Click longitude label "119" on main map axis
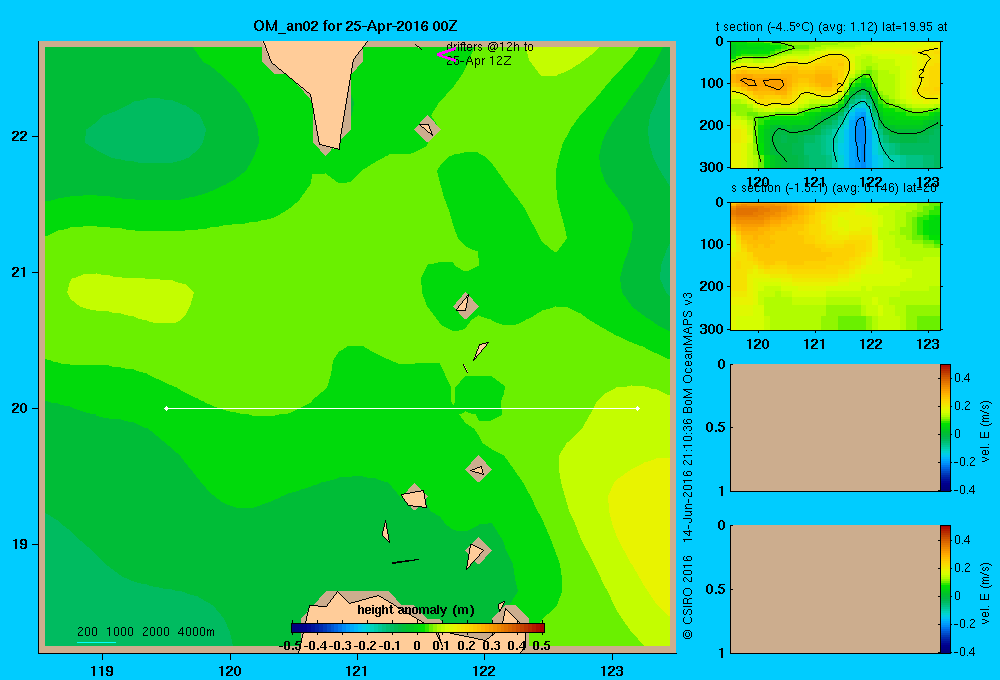The height and width of the screenshot is (680, 1000). pos(102,670)
